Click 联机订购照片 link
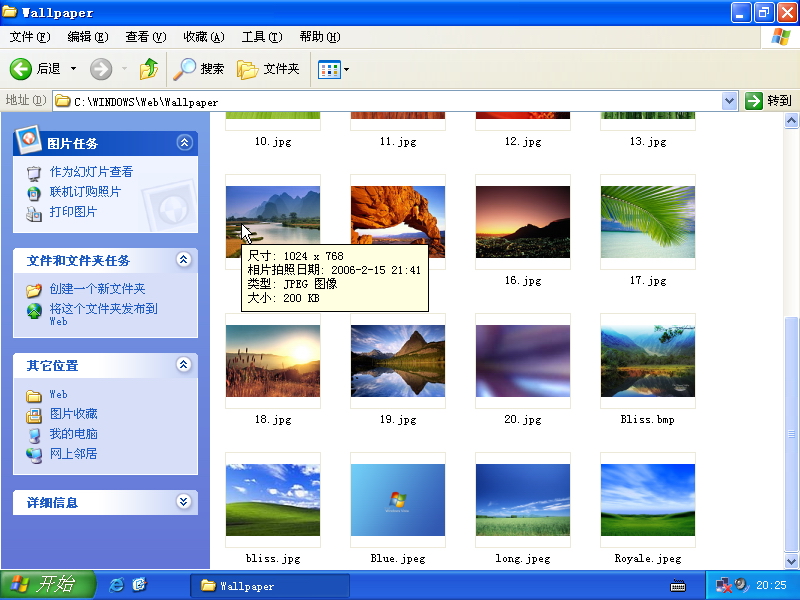 [85, 192]
